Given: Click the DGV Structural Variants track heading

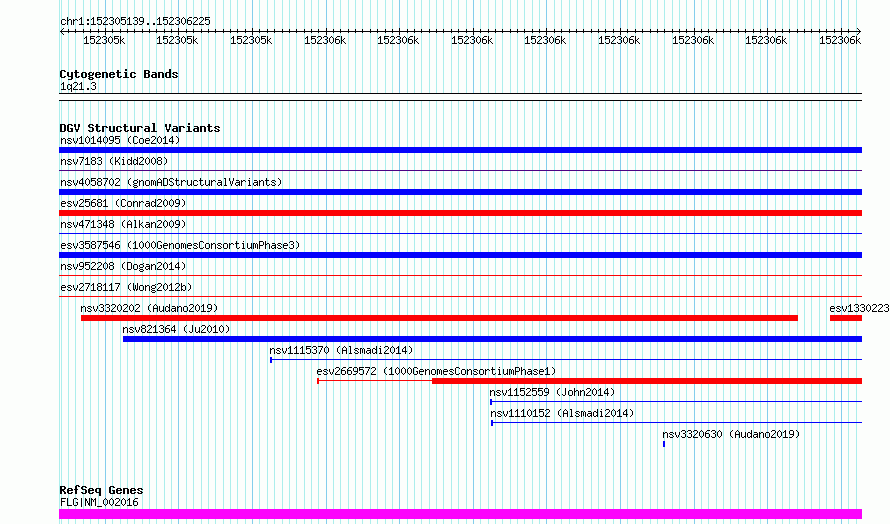Looking at the screenshot, I should (x=140, y=128).
